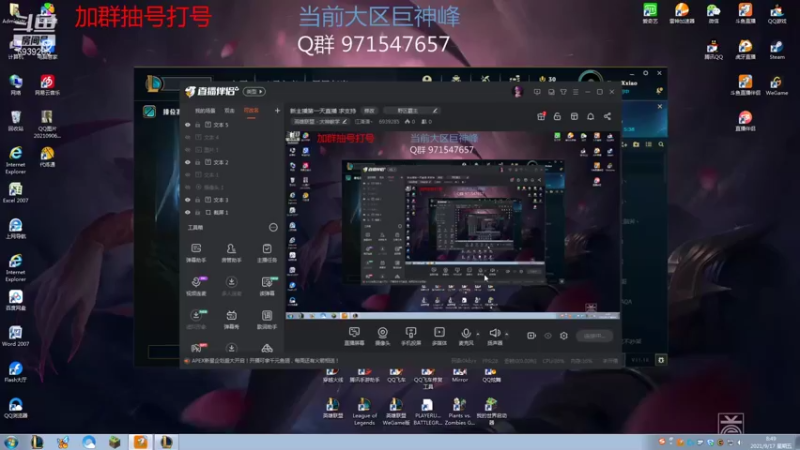800x450 pixels.
Task: Expand the microphone options arrow
Action: (x=478, y=334)
